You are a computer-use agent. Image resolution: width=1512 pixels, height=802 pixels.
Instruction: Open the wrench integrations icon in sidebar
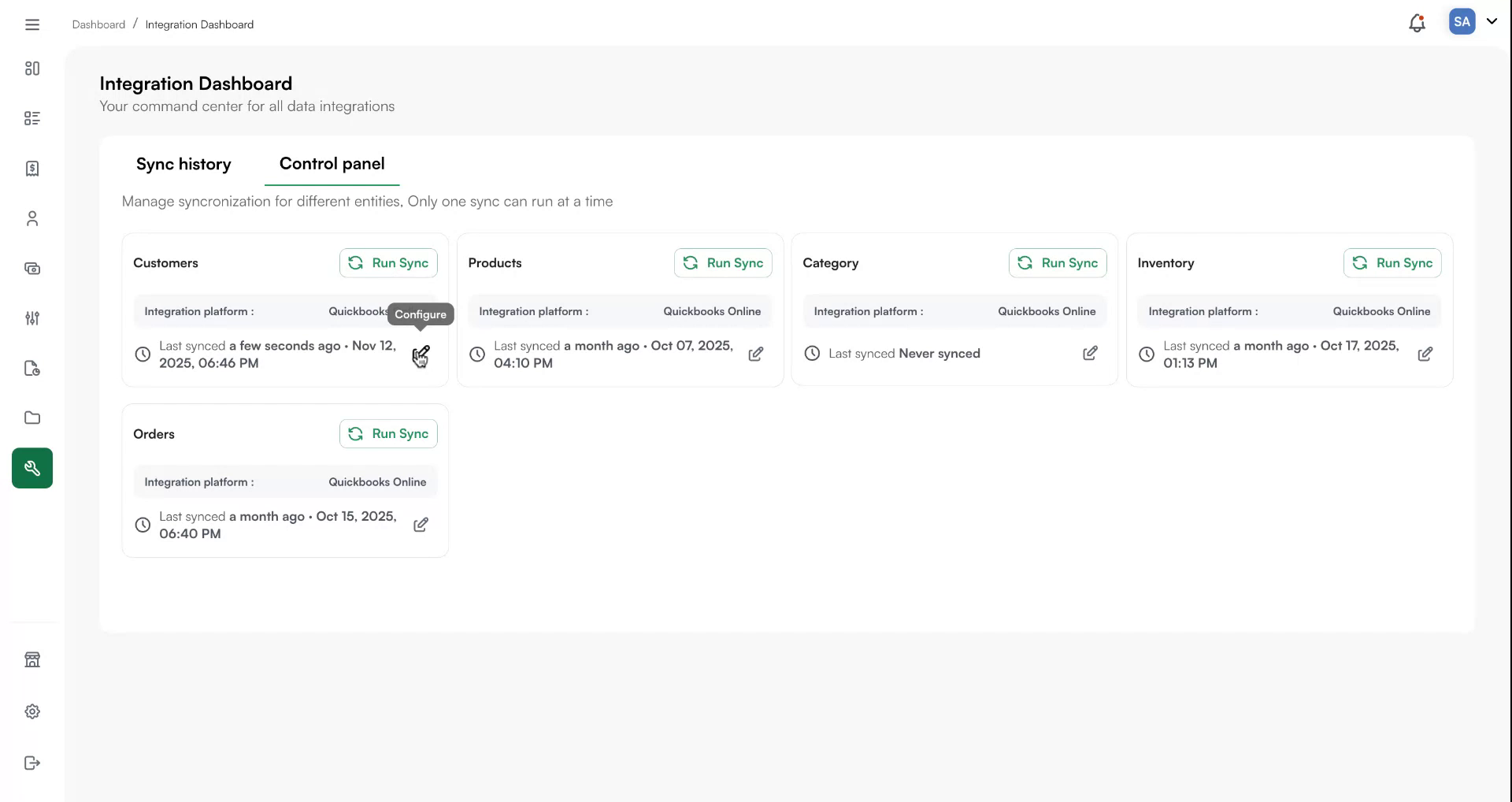(x=32, y=468)
